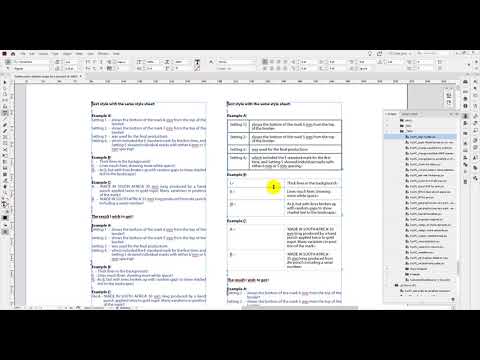Click the lightbulb Learn icon
The height and width of the screenshot is (360, 480).
[x=370, y=53]
